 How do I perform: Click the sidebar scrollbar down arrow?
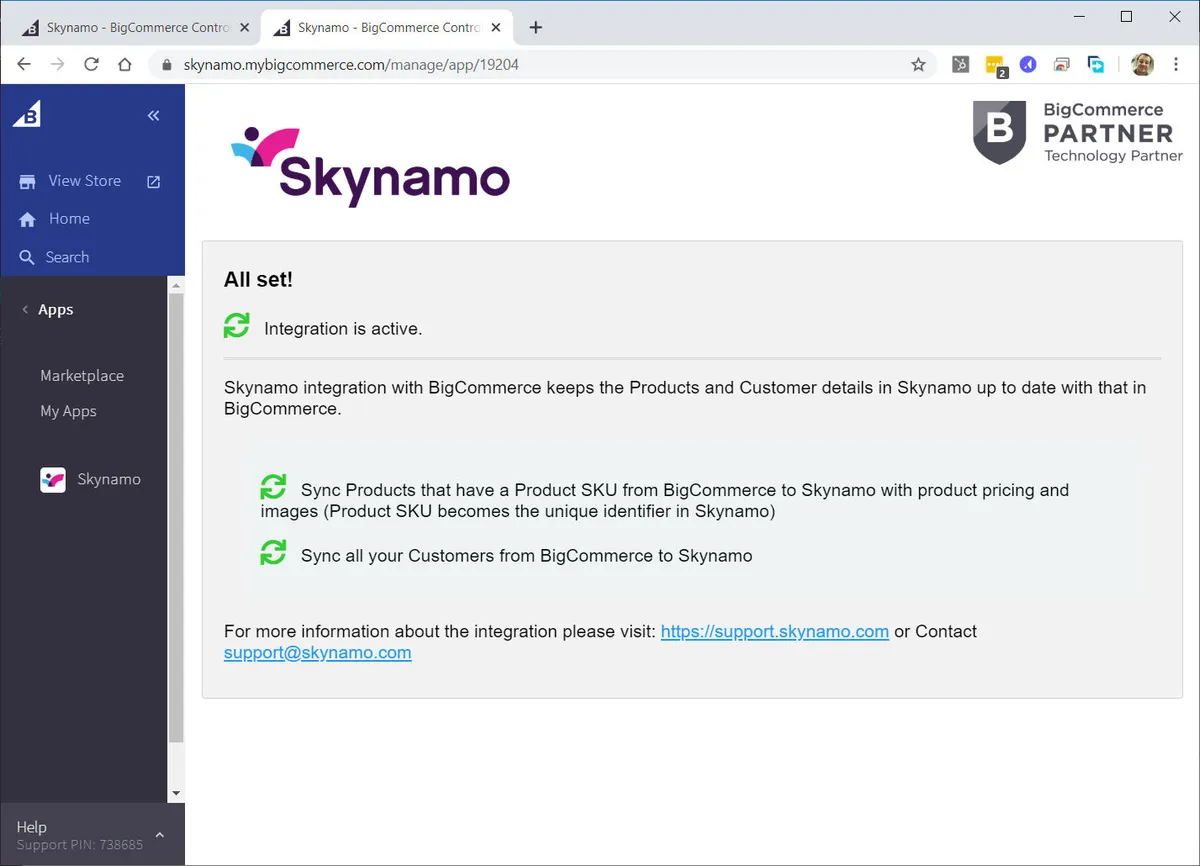(176, 793)
